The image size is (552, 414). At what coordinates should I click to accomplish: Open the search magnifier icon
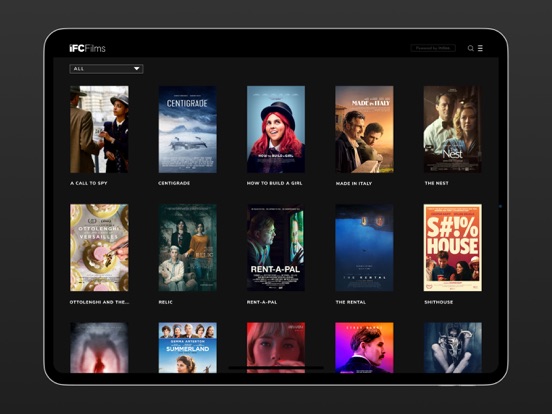tap(470, 48)
